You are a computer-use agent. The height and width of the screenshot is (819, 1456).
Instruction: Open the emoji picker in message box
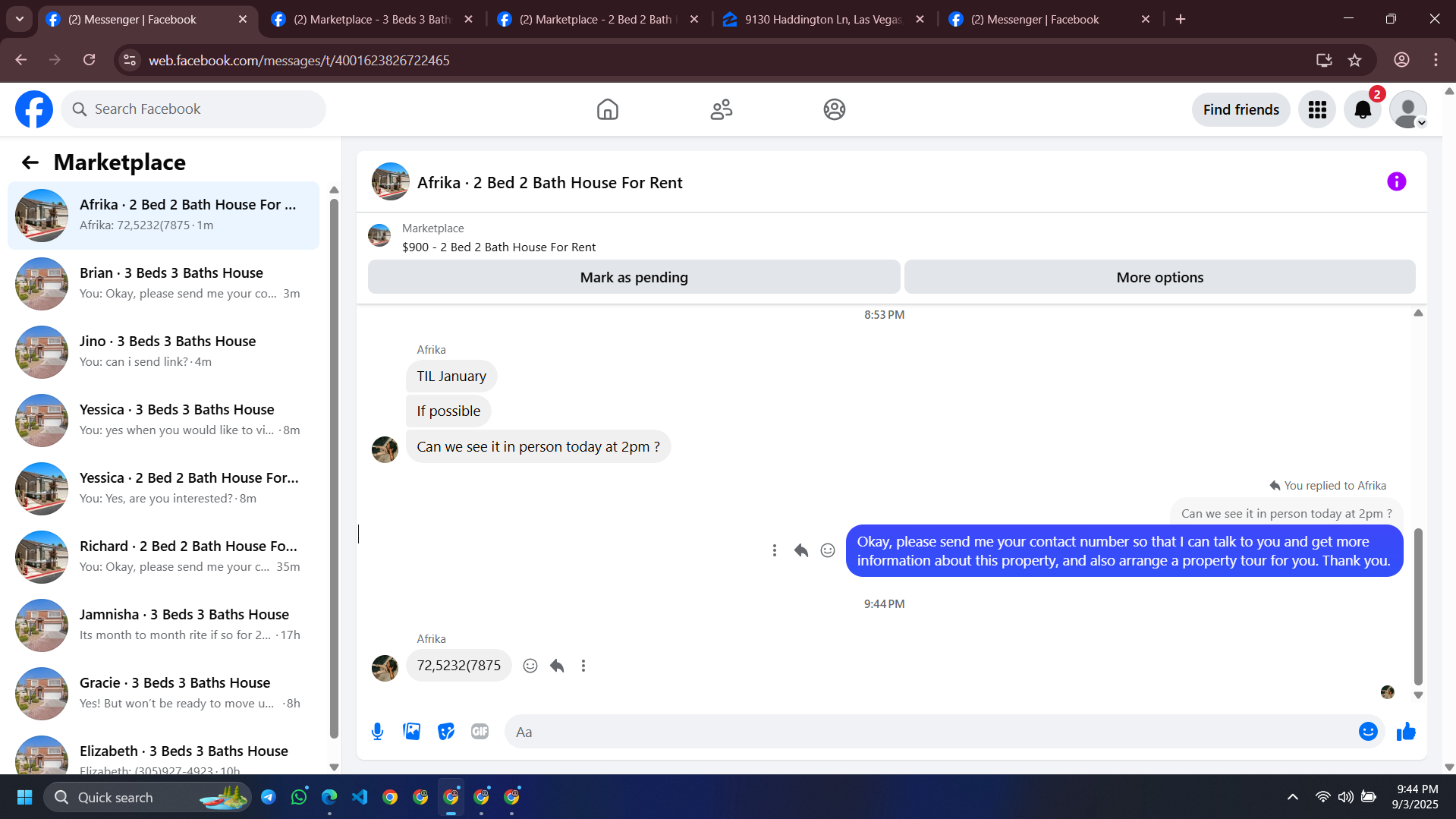pyautogui.click(x=1368, y=732)
